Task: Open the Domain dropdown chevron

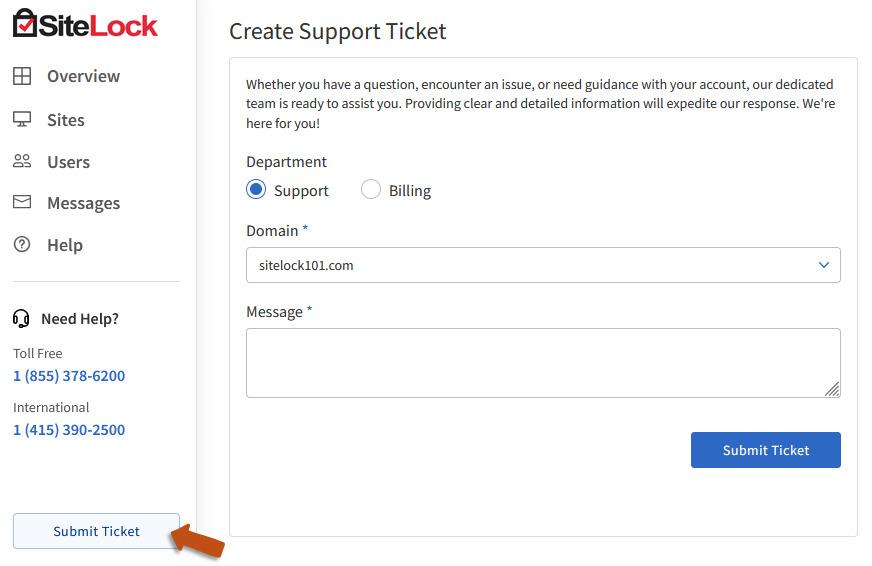Action: [x=824, y=265]
